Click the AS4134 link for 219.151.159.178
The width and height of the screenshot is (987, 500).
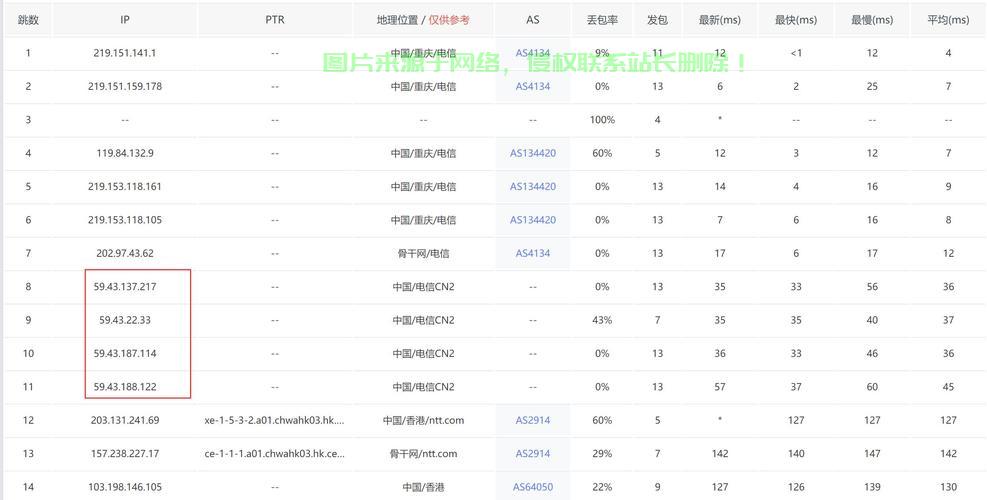pos(533,87)
